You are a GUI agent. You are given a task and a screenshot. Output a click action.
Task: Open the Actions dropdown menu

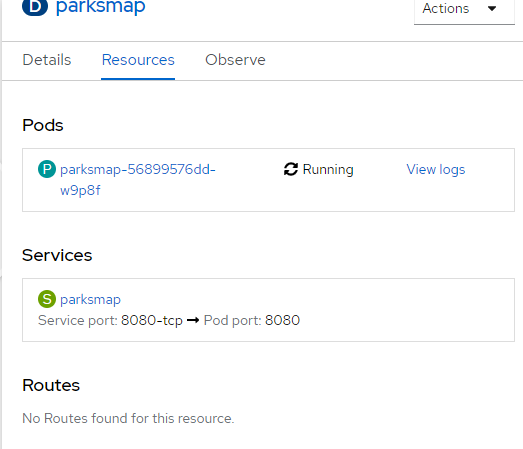pyautogui.click(x=464, y=10)
